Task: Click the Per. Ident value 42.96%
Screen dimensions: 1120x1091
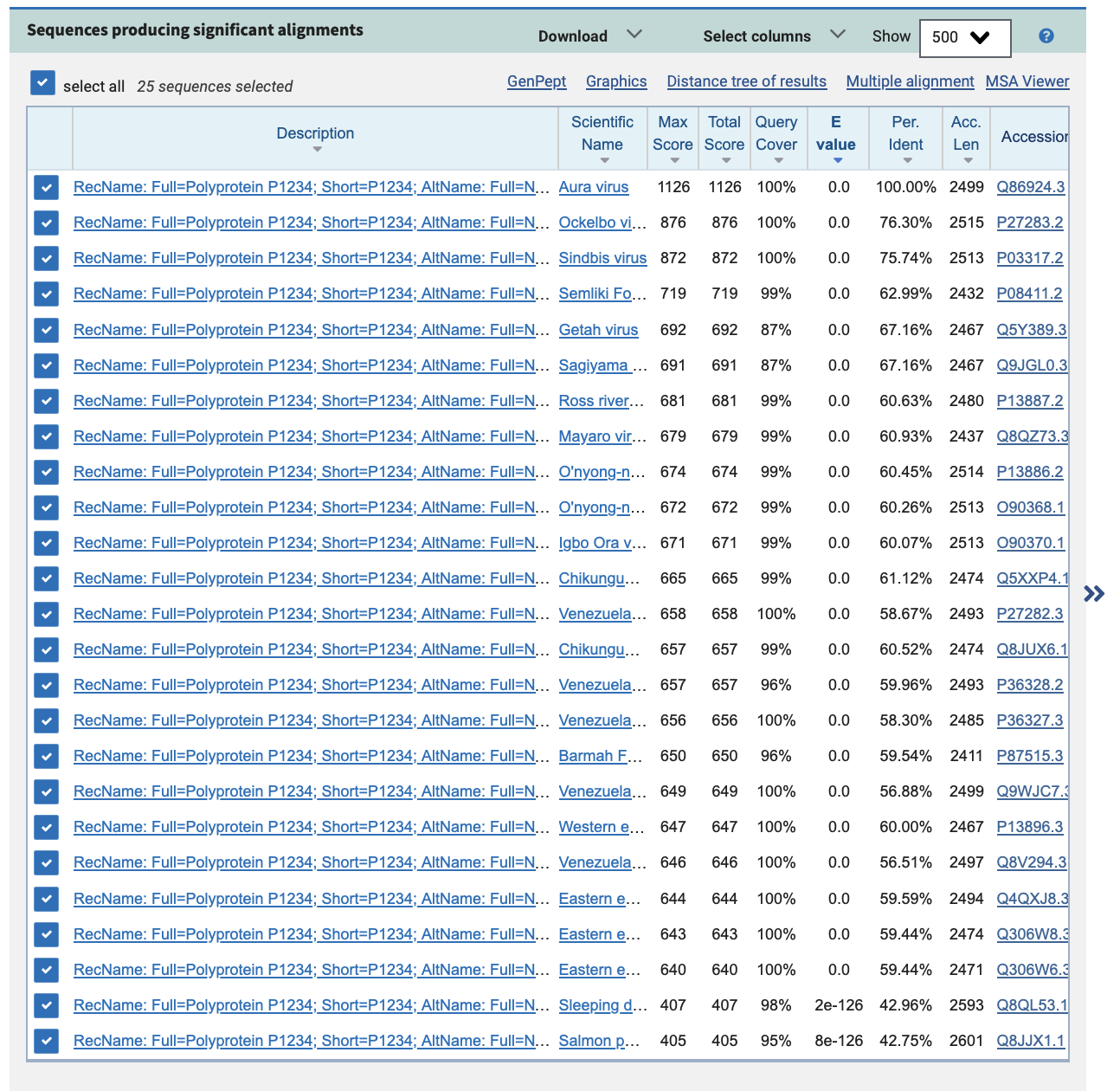Action: pos(905,1005)
